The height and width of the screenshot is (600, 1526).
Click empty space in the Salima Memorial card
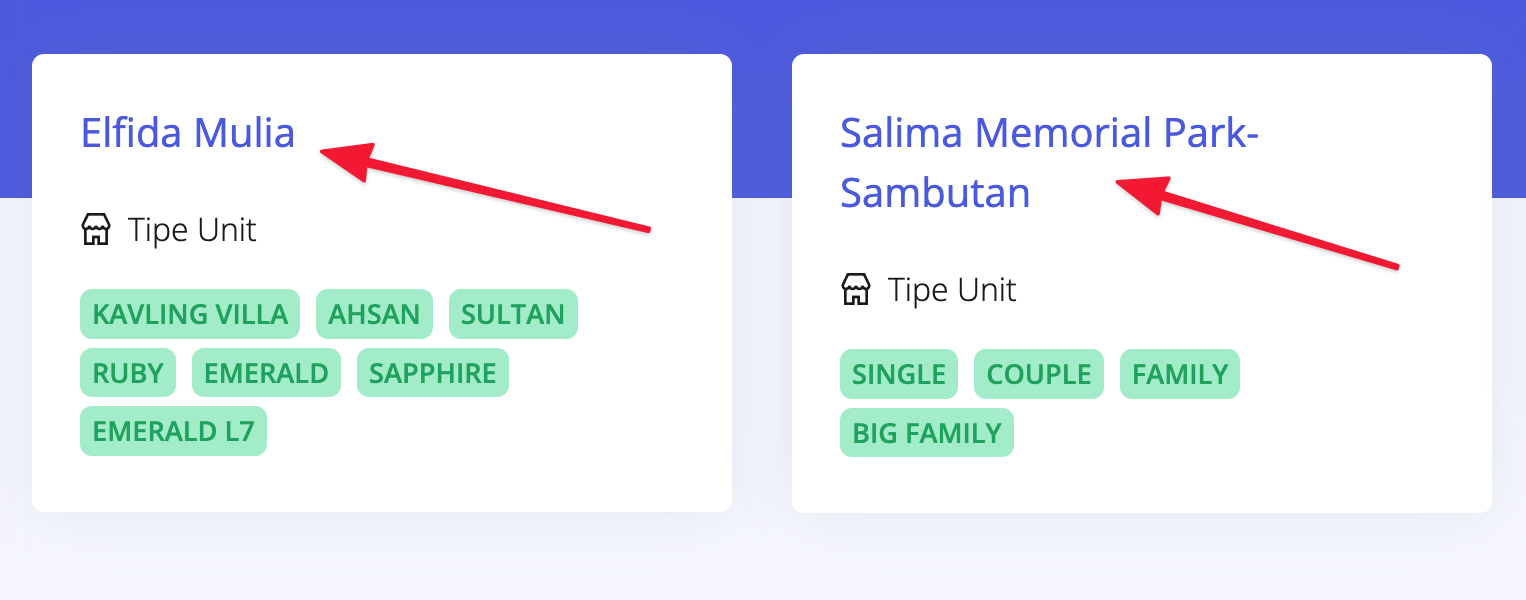click(x=1300, y=440)
